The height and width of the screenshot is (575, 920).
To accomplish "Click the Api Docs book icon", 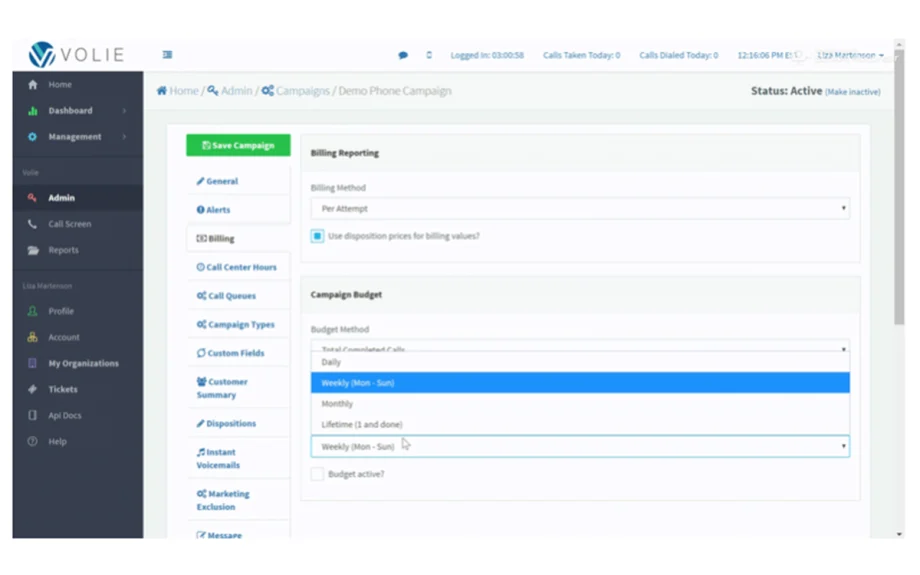I will click(33, 415).
